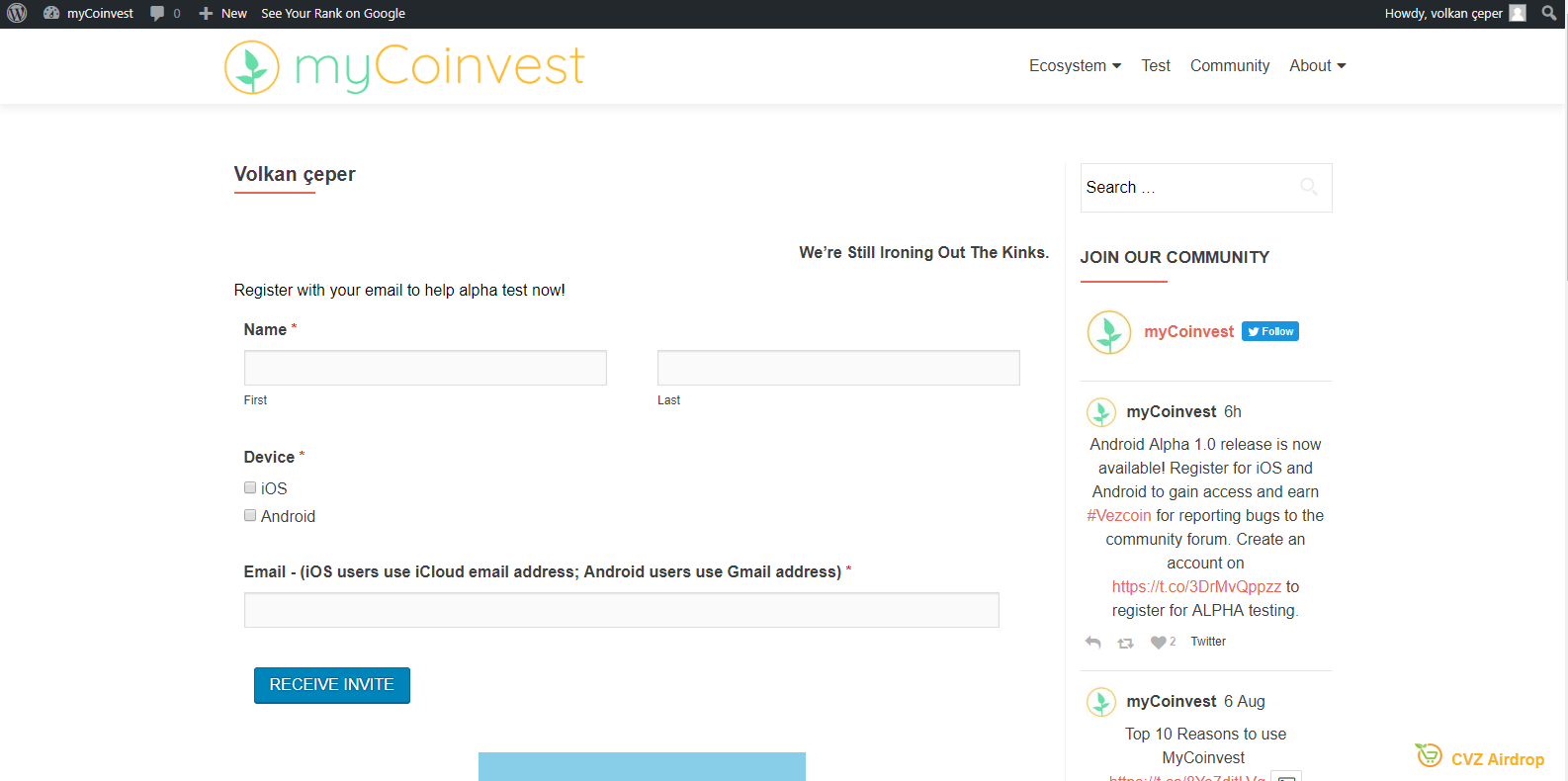The image size is (1568, 781).
Task: Click the myCoinvest leaf logo in the header
Action: click(252, 67)
